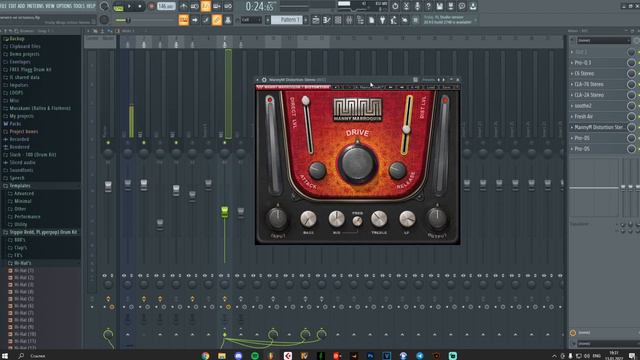
Task: Click the Render as audio file icon
Action: (x=451, y=7)
